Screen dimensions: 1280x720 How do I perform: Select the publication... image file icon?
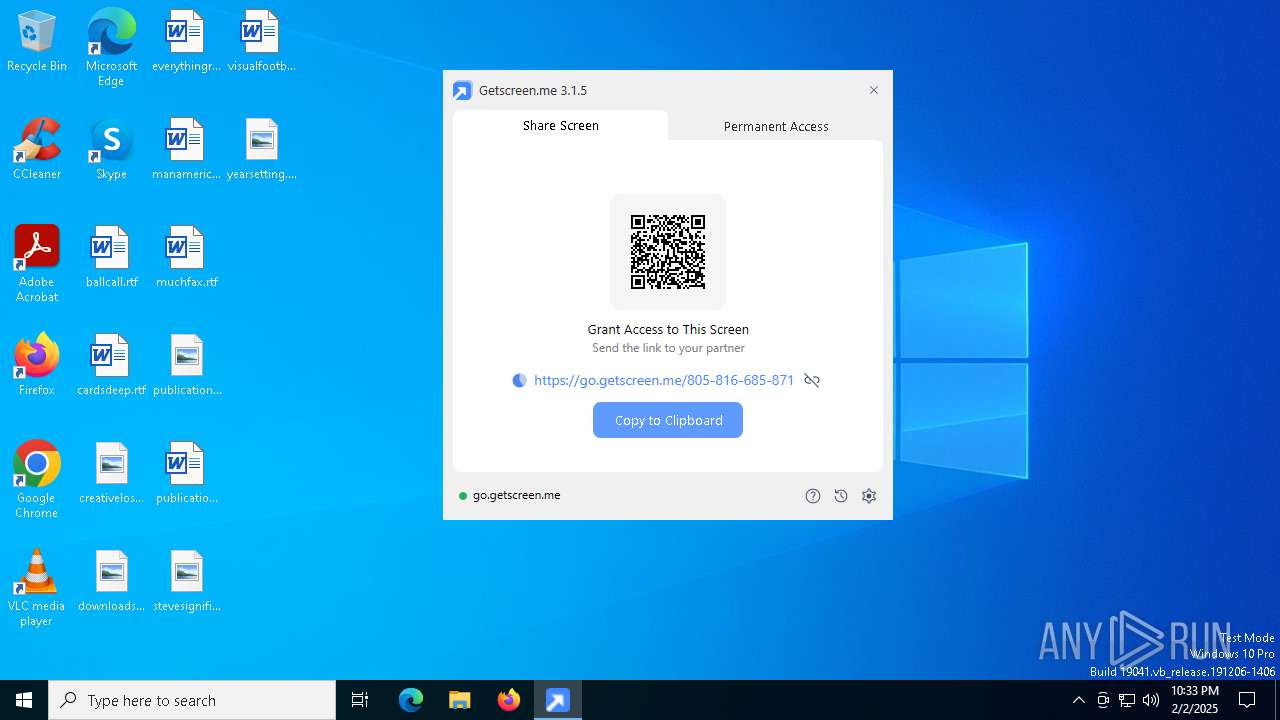[x=186, y=366]
